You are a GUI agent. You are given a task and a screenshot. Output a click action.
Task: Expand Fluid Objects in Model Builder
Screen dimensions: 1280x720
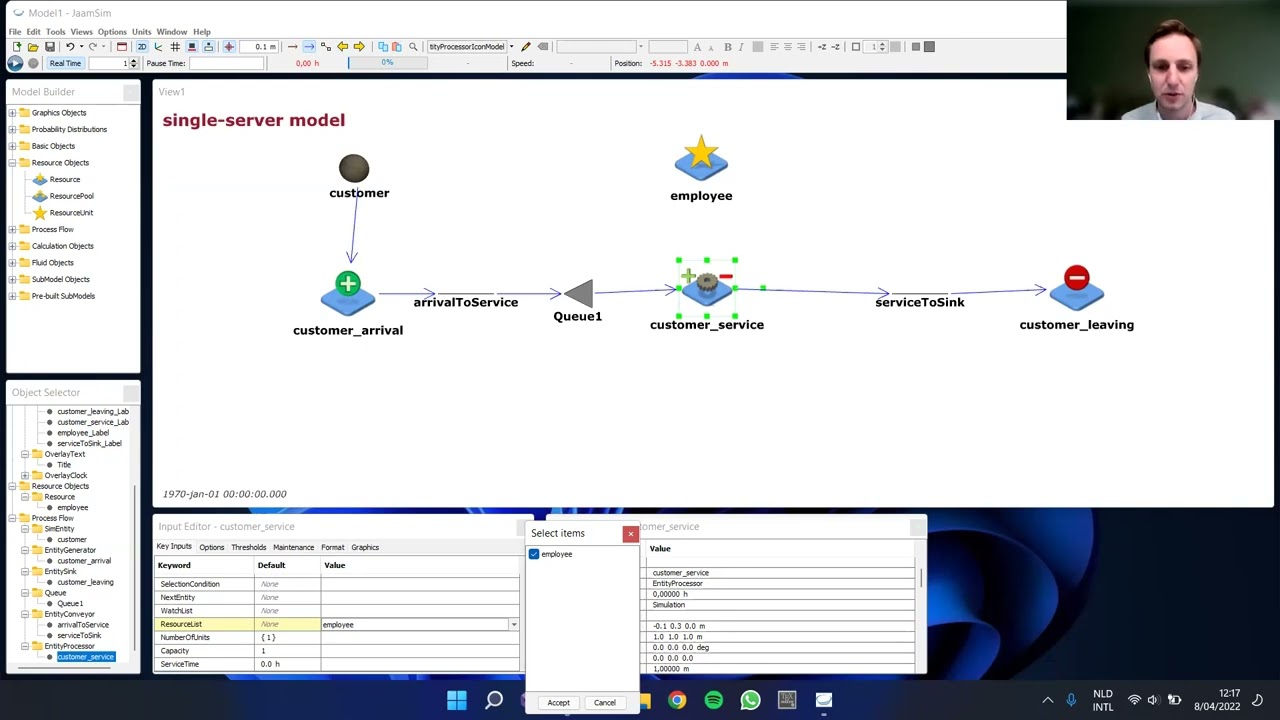(12, 263)
